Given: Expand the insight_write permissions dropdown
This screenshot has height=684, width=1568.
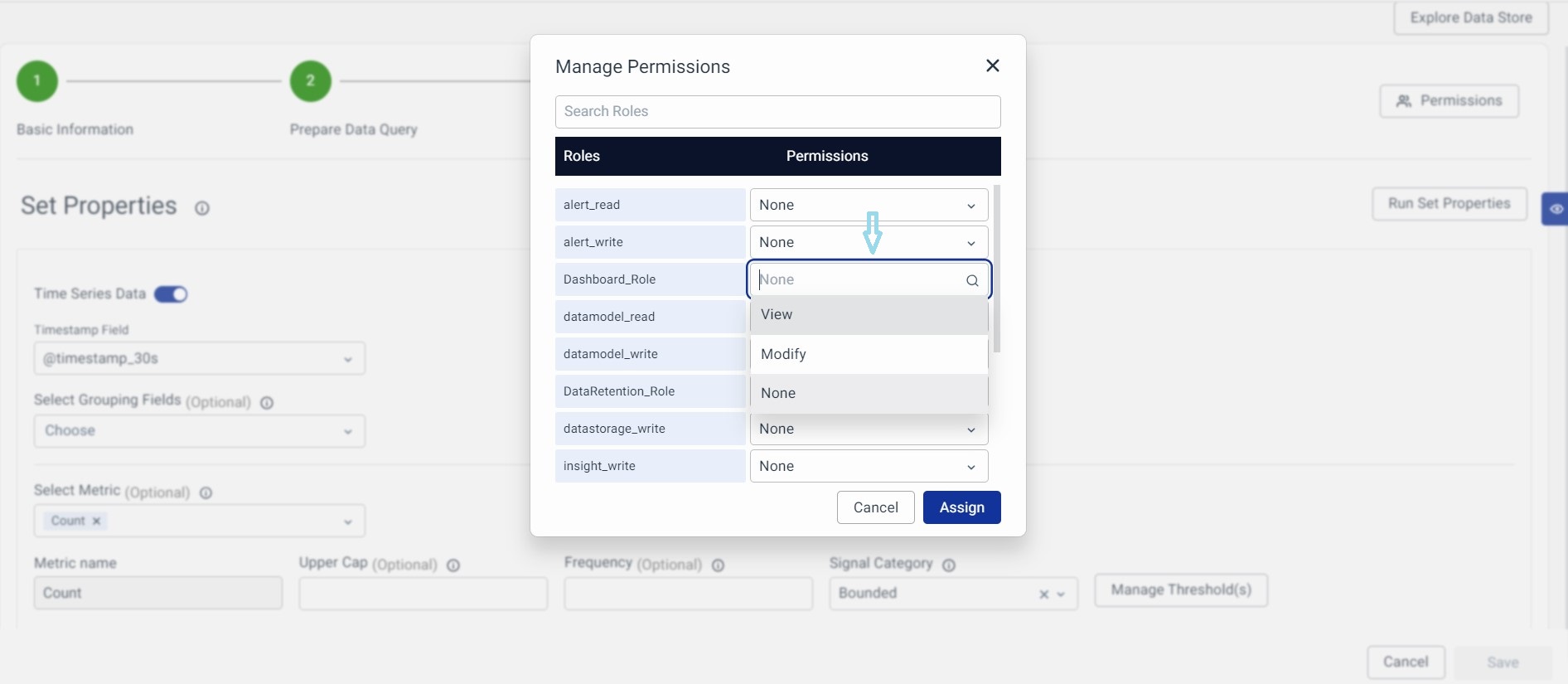Looking at the screenshot, I should pos(869,466).
